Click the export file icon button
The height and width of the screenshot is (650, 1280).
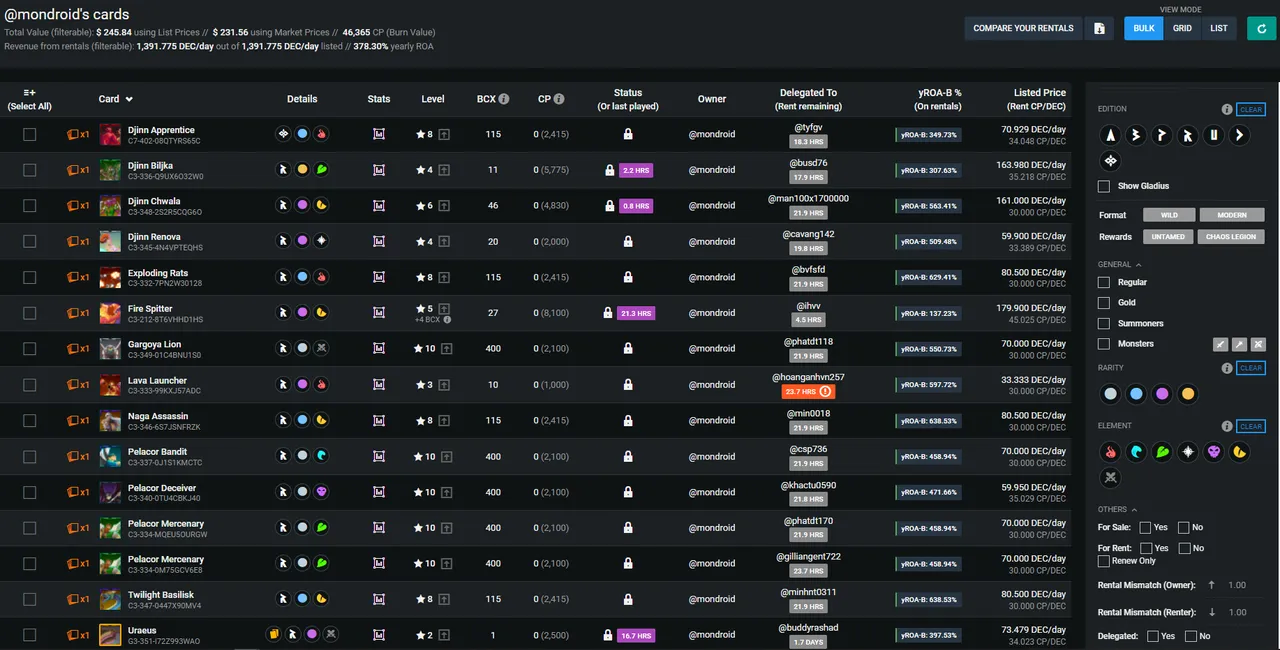[1099, 28]
